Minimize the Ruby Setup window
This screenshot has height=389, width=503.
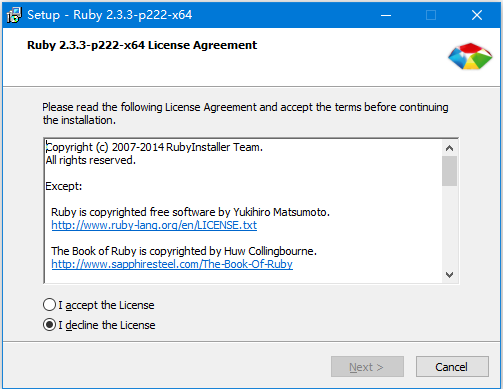[x=386, y=15]
